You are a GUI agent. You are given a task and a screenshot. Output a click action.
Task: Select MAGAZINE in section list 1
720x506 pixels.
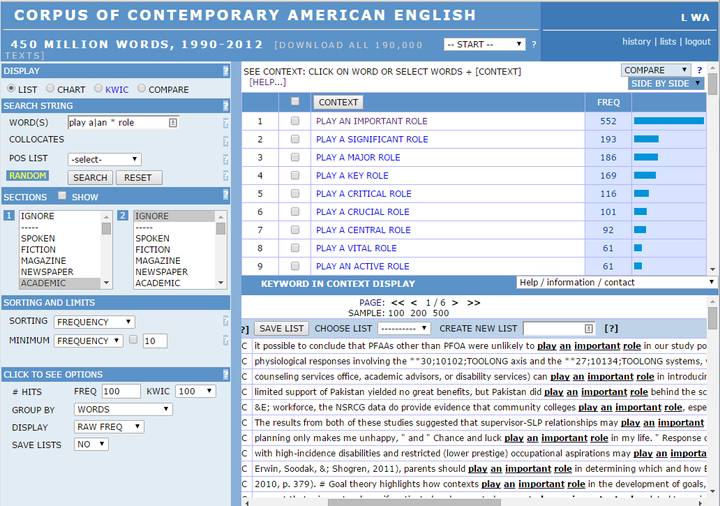[x=60, y=260]
